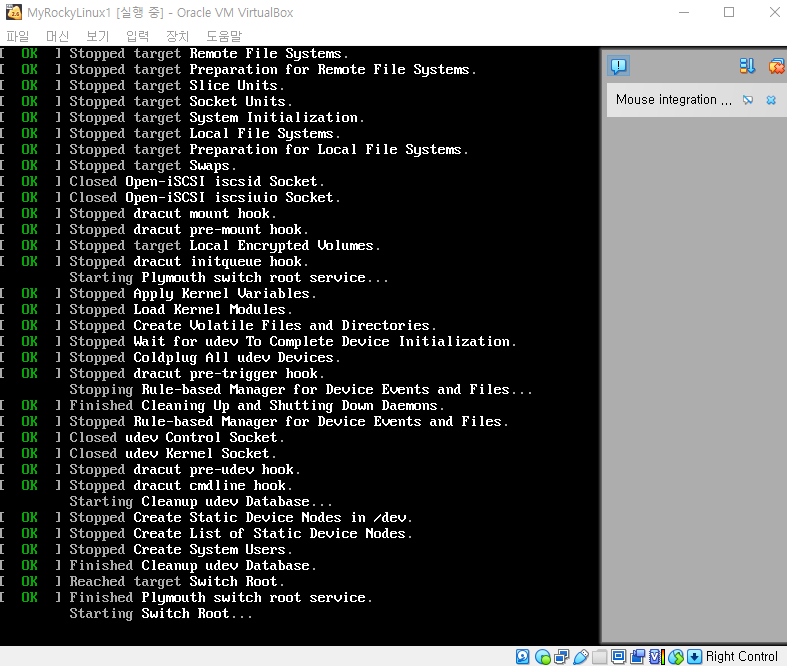The image size is (787, 666).
Task: Click the 'Closed udev Kernel Socket.' line
Action: tap(173, 454)
